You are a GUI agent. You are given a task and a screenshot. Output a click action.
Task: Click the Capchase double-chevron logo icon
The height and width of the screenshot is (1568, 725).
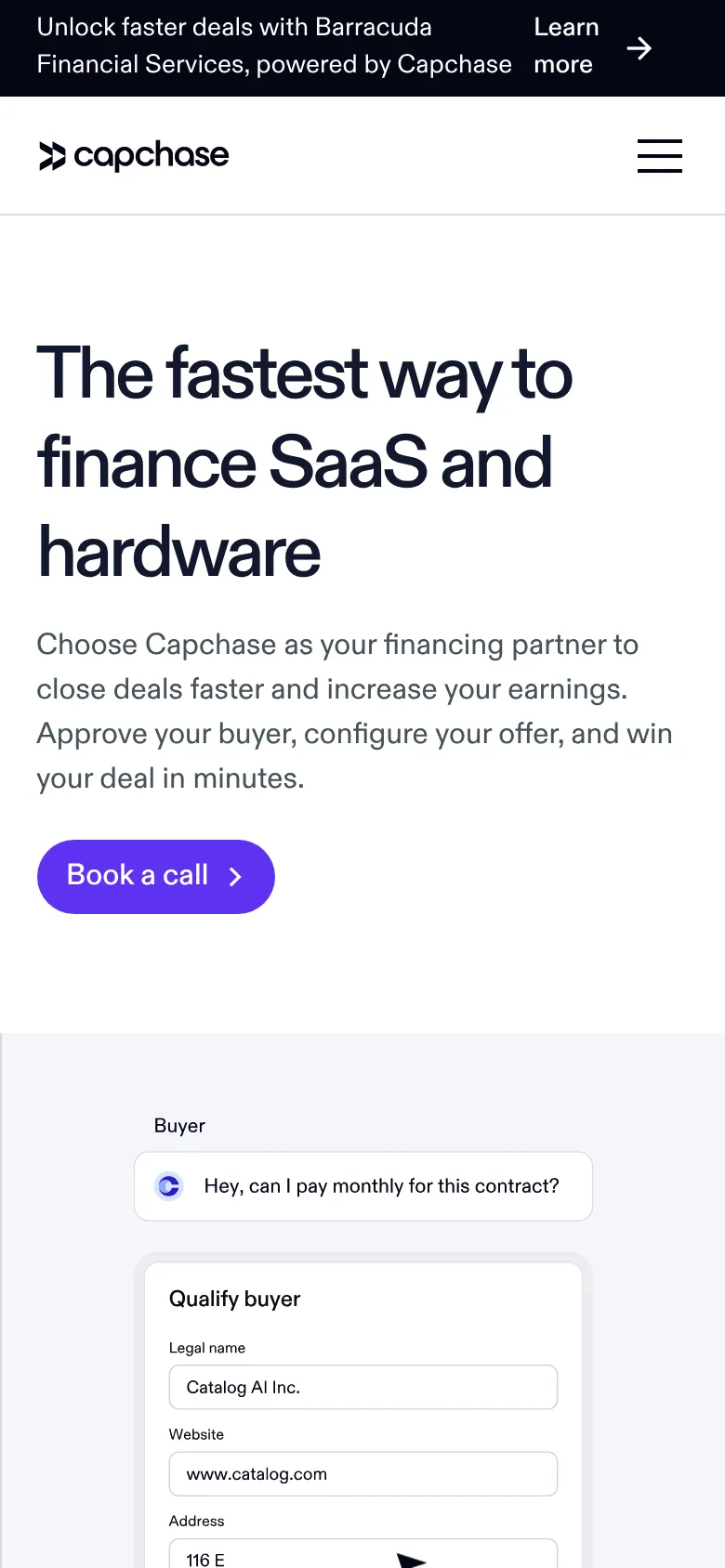(x=51, y=155)
